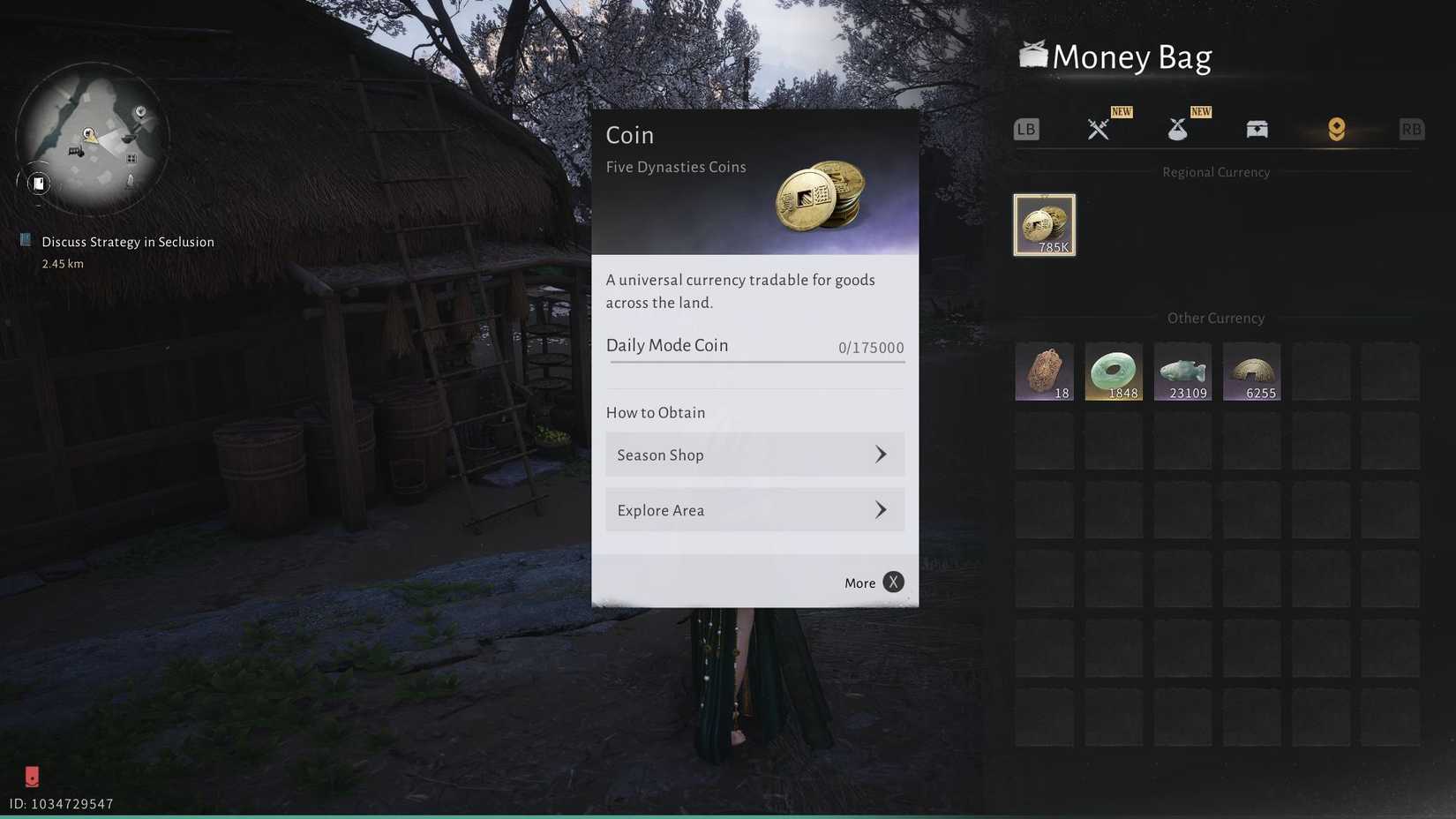Select the jade ring currency showing 1848
This screenshot has height=819, width=1456.
pos(1114,372)
